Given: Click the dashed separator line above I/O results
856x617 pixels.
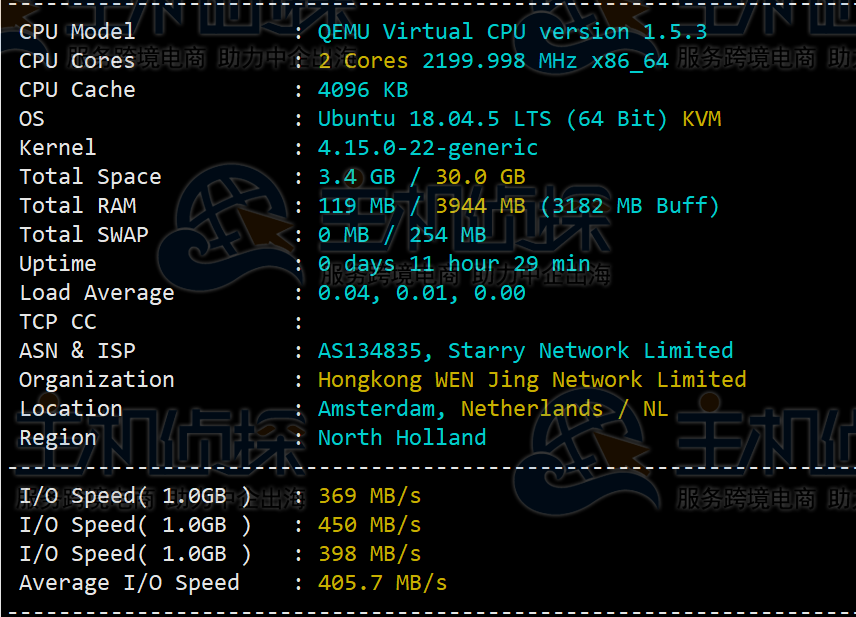Looking at the screenshot, I should [x=428, y=466].
